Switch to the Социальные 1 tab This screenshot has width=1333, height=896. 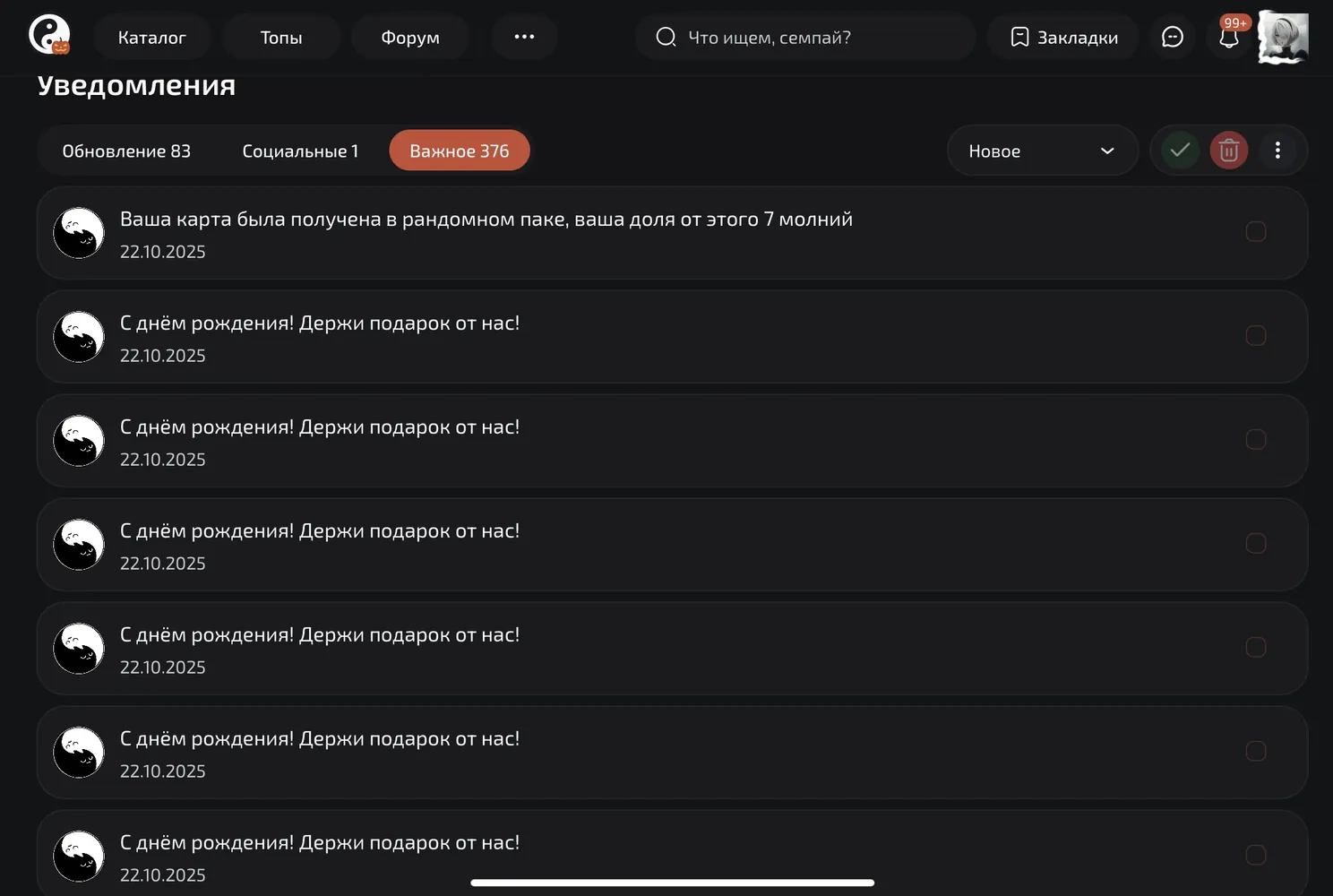(x=300, y=151)
